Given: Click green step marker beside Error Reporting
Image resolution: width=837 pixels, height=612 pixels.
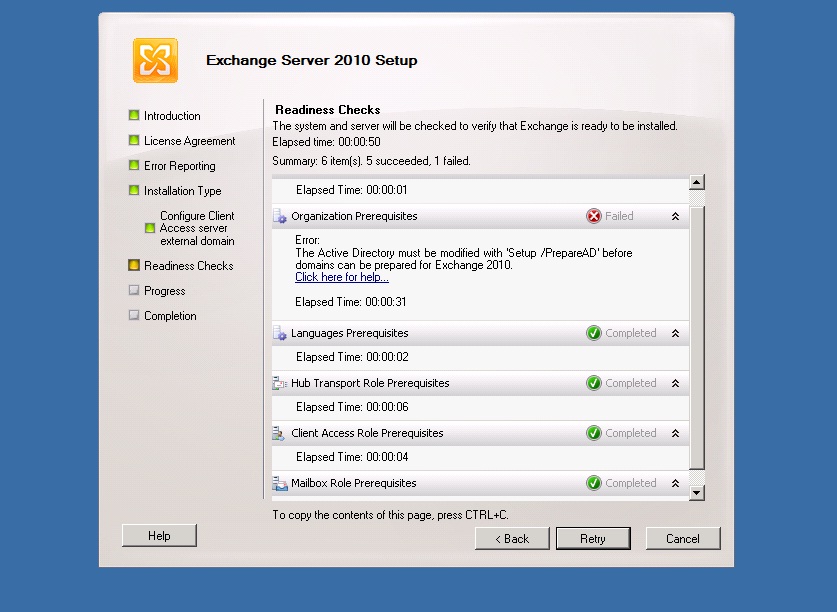Looking at the screenshot, I should [x=134, y=165].
